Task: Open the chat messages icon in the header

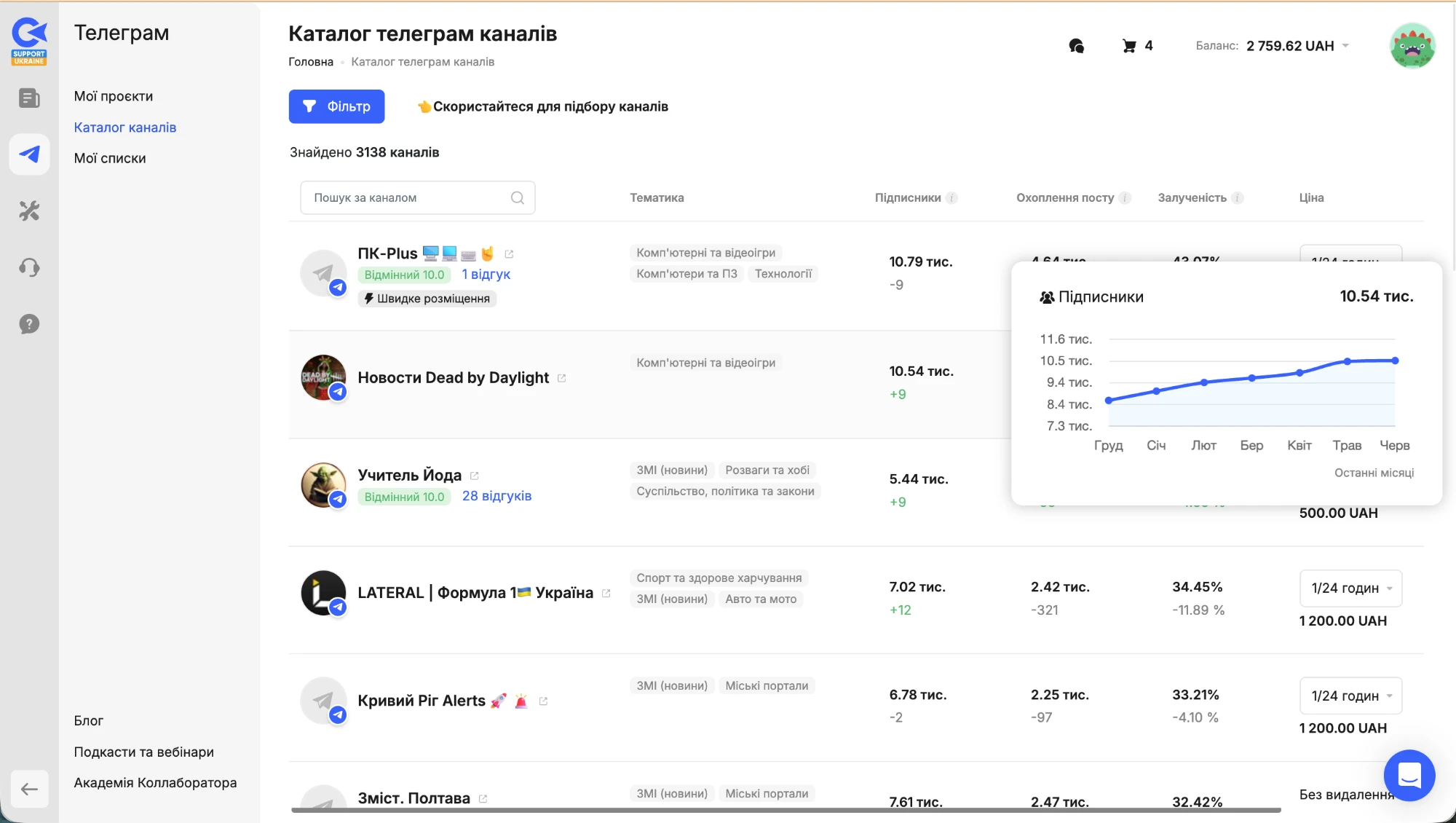Action: click(x=1077, y=46)
